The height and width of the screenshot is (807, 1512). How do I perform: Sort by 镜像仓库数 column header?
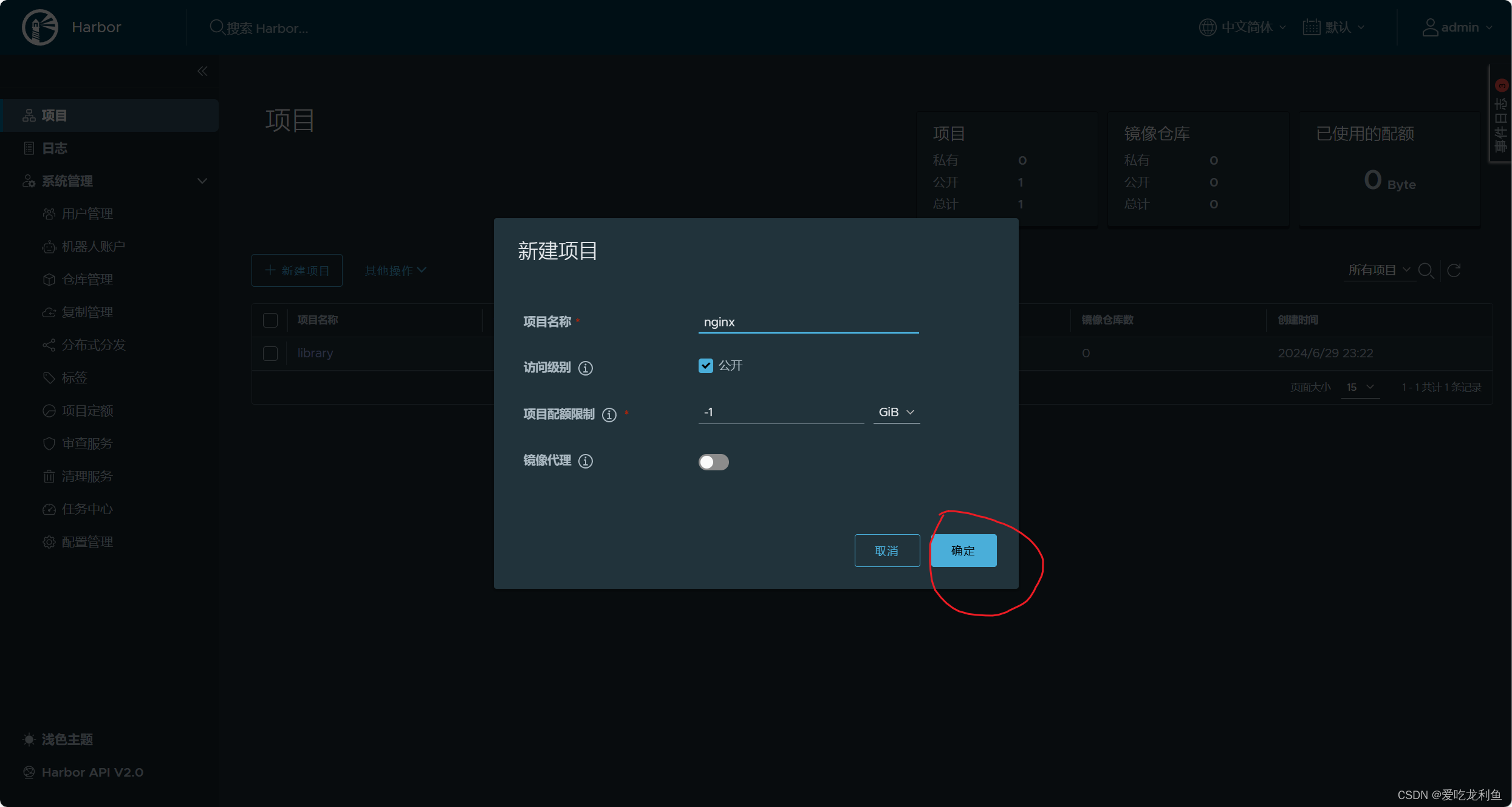tap(1107, 320)
